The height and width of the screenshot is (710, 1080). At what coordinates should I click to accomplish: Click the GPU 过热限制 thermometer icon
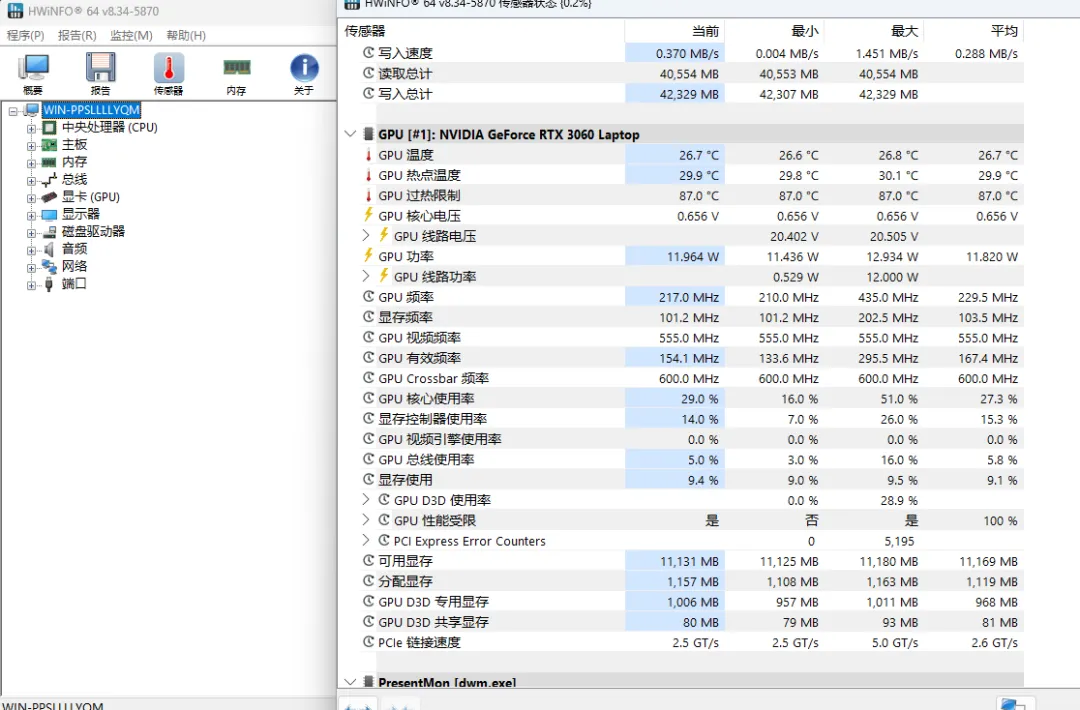click(x=368, y=196)
